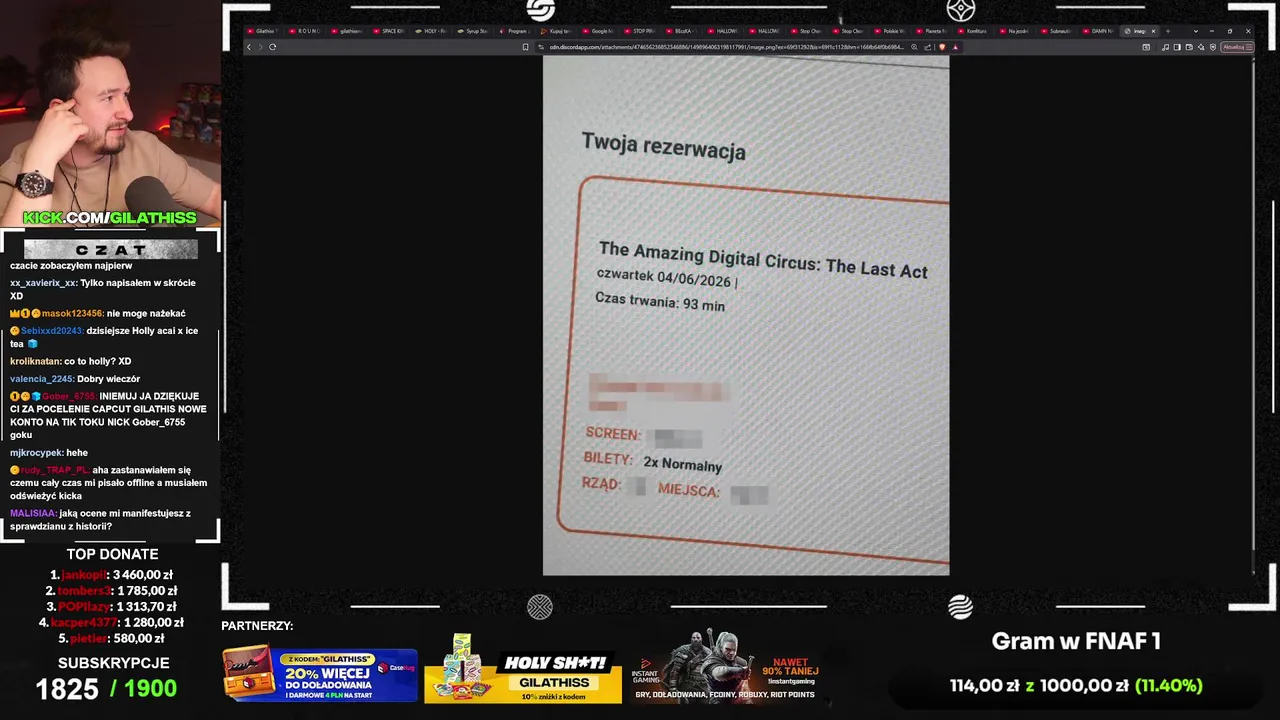Switch to the first Gilathiss tab
The width and height of the screenshot is (1280, 720).
click(264, 31)
